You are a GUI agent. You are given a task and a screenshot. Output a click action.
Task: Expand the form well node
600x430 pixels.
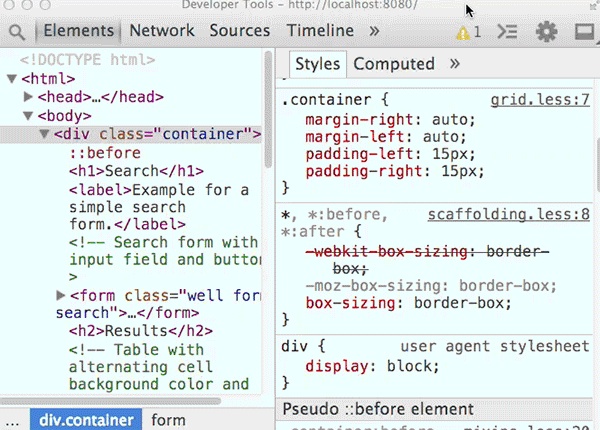pos(60,295)
